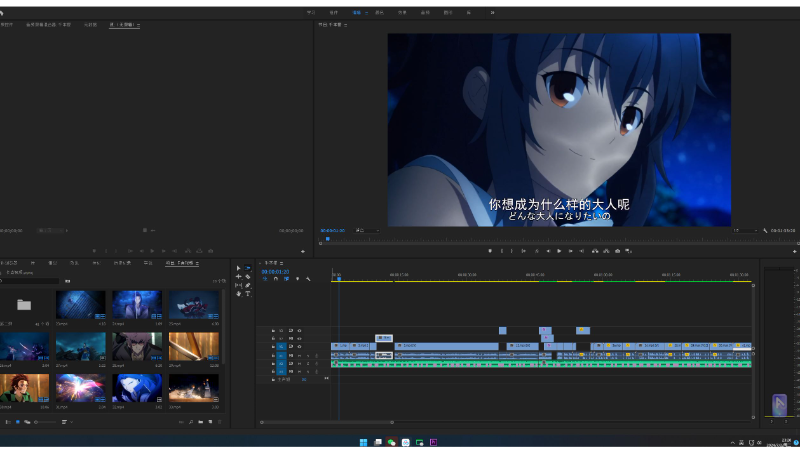This screenshot has width=800, height=453.
Task: Open program monitor panel menu
Action: click(x=345, y=24)
